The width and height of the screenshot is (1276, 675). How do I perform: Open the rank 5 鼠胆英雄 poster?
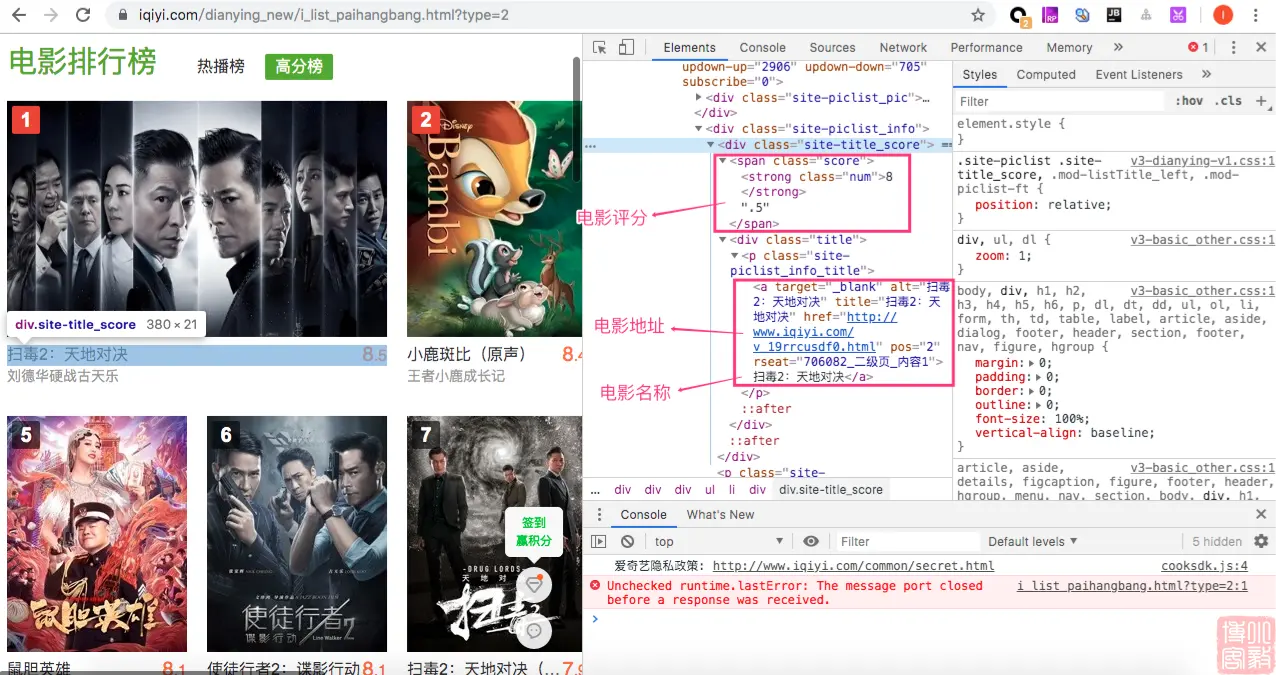[97, 534]
